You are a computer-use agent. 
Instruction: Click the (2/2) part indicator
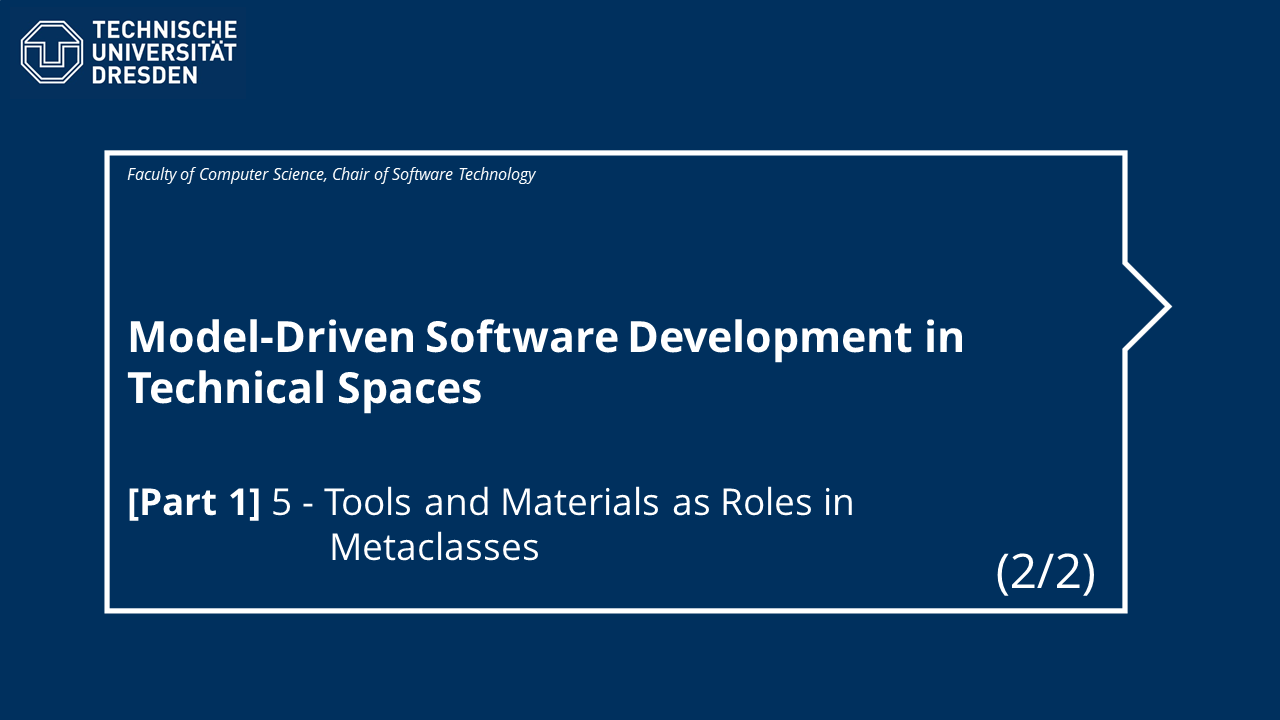click(x=1046, y=572)
